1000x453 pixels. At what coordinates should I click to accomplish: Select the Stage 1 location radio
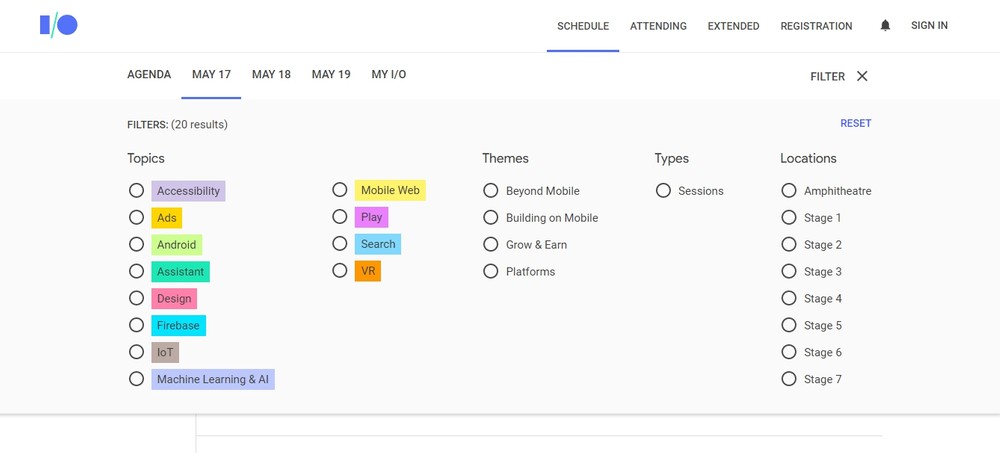[789, 218]
